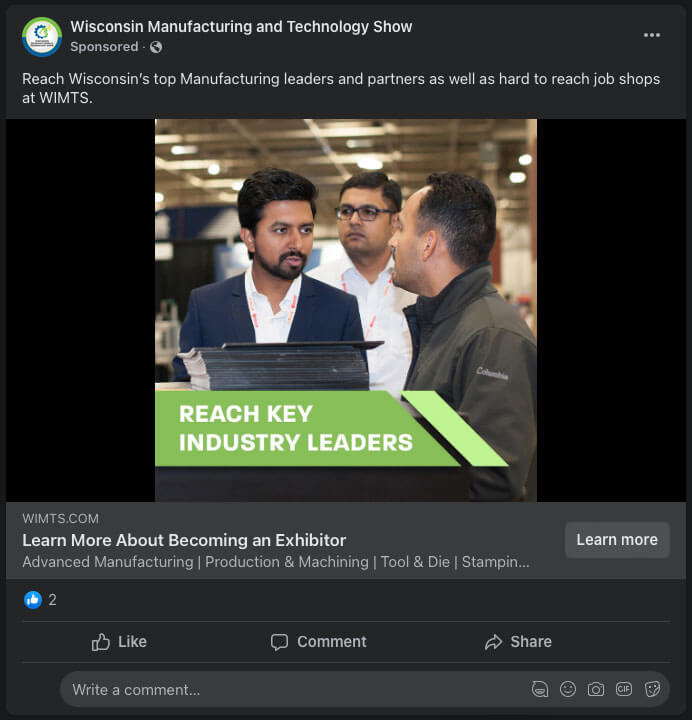Attach a photo using the camera icon
The height and width of the screenshot is (720, 692).
pyautogui.click(x=596, y=689)
